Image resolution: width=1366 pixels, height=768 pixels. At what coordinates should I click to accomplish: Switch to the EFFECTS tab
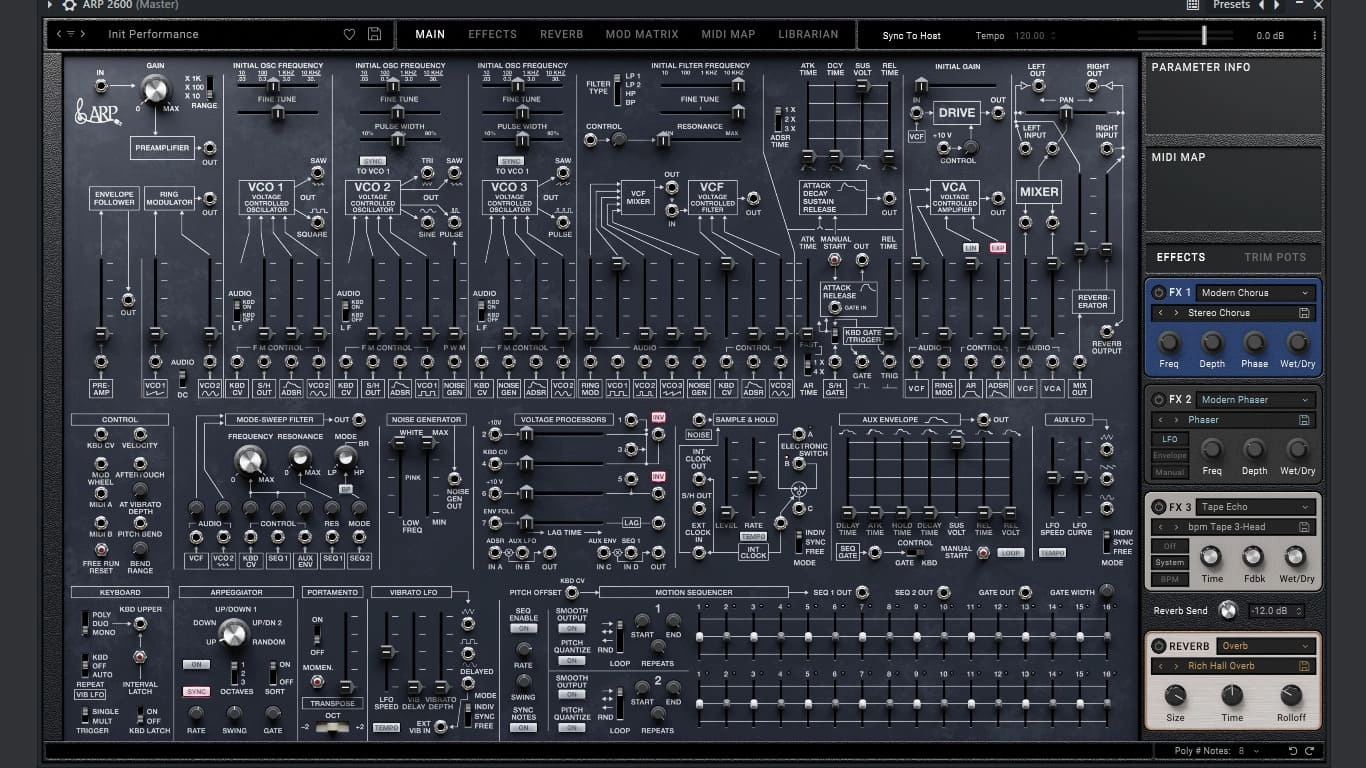click(x=493, y=34)
